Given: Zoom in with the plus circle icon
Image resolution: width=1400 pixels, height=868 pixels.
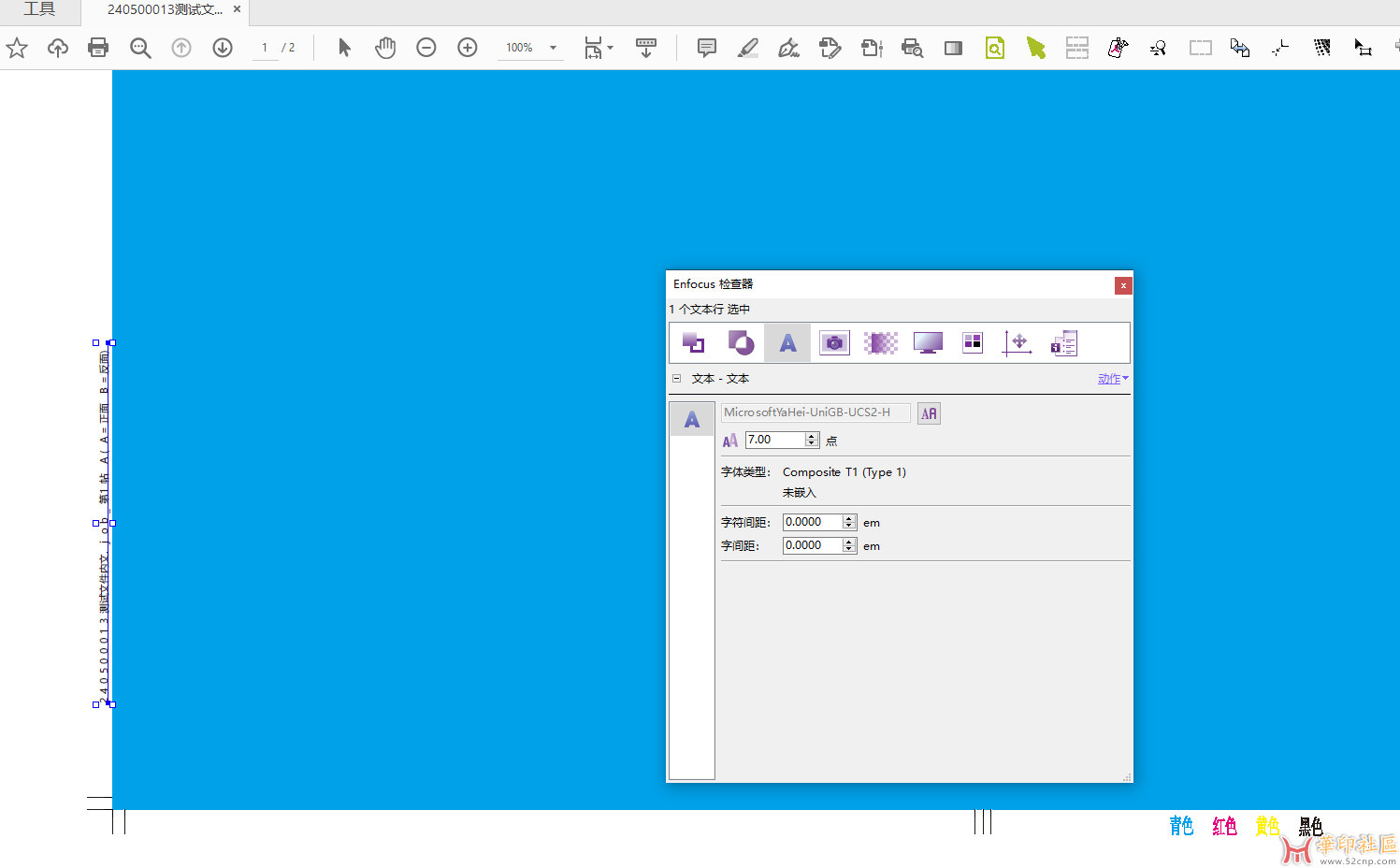Looking at the screenshot, I should [468, 48].
